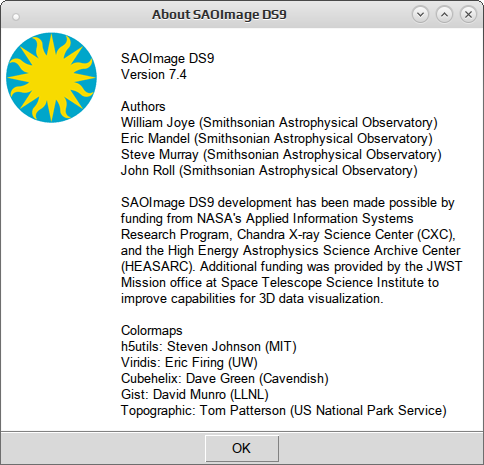The width and height of the screenshot is (484, 465).
Task: Click 'Viridis: Eric Firing (UW)' line
Action: tap(189, 362)
